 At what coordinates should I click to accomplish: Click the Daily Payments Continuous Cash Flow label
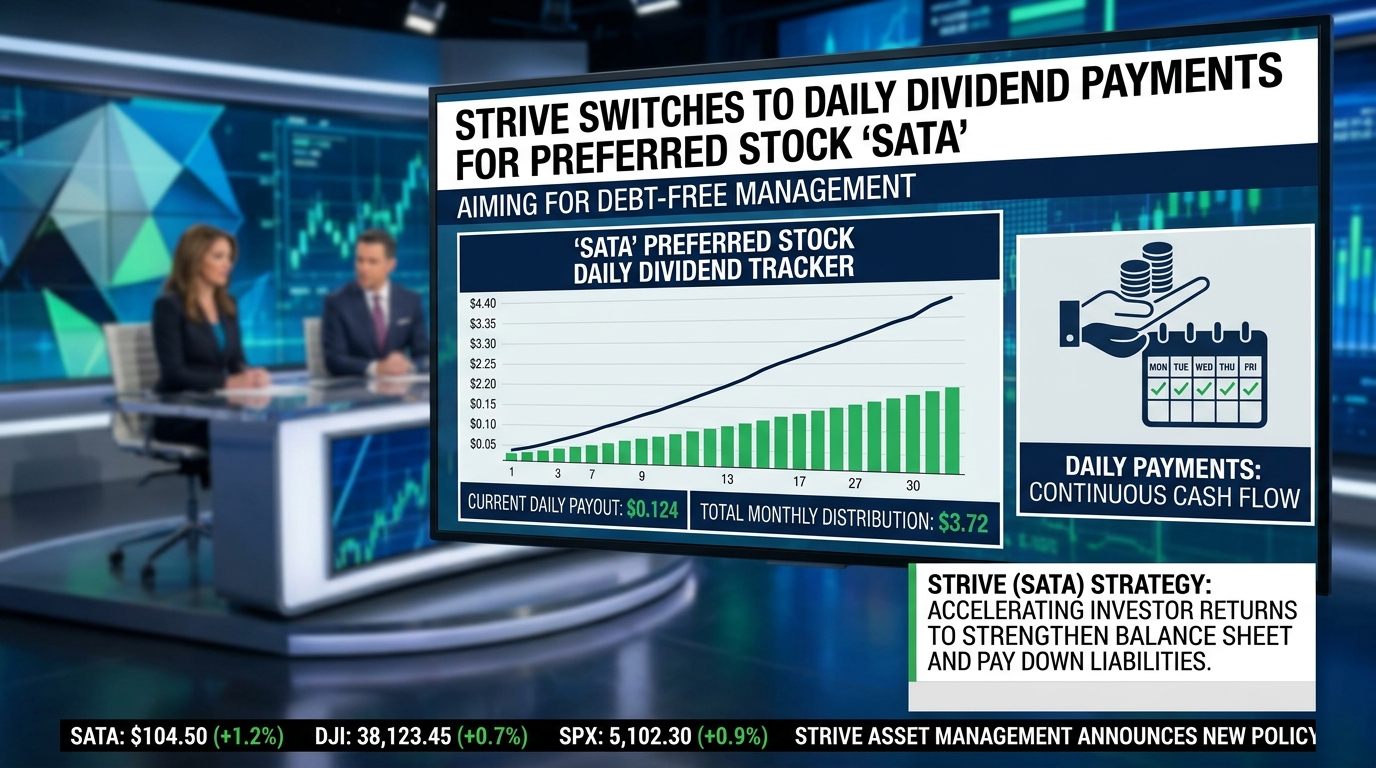1164,481
